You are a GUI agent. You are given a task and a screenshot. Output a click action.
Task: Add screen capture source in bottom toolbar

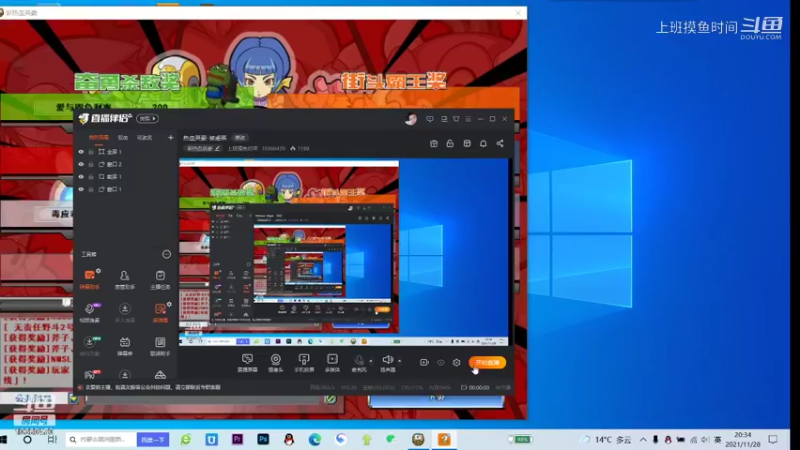(247, 363)
